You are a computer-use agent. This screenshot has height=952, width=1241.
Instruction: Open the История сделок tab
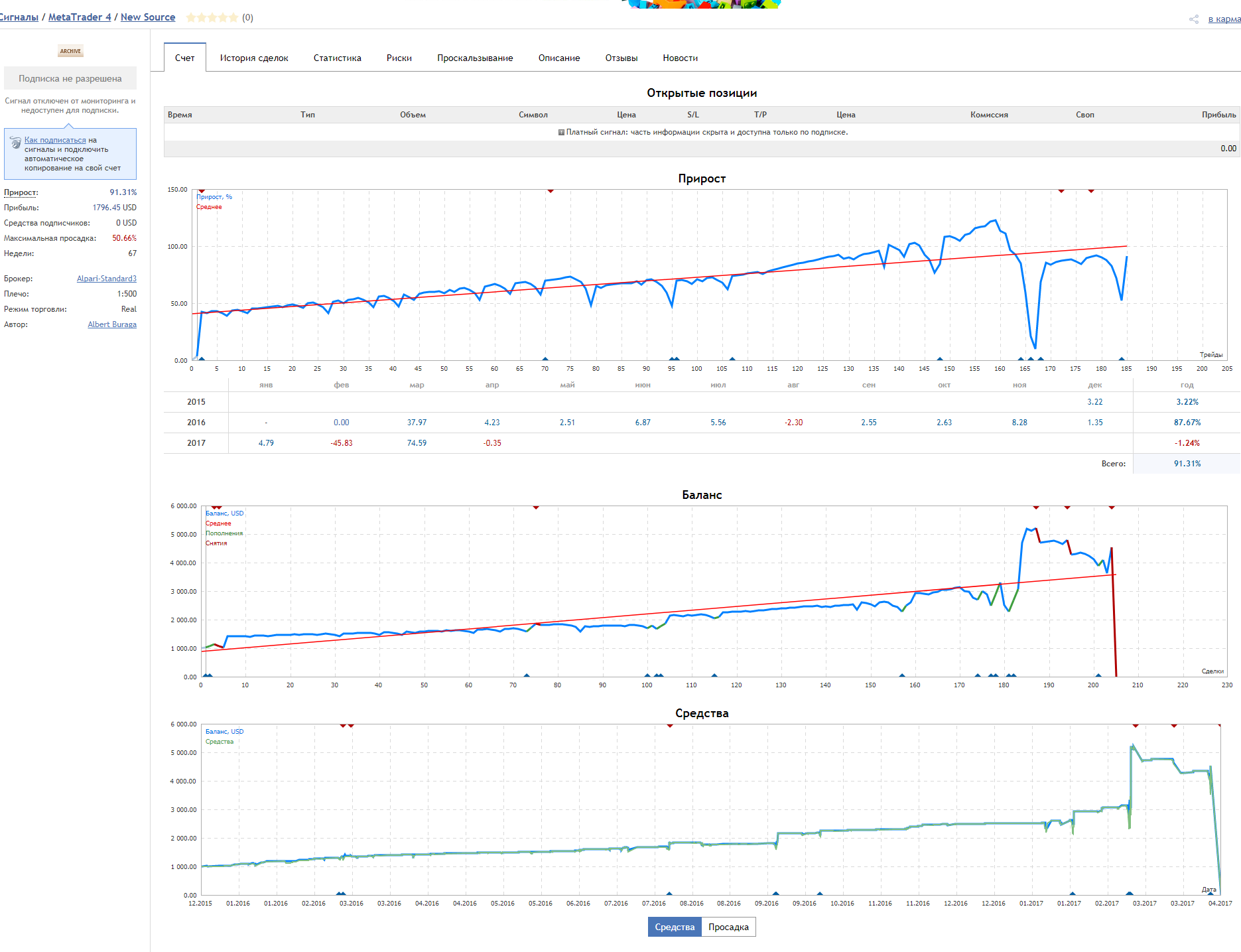(x=254, y=58)
